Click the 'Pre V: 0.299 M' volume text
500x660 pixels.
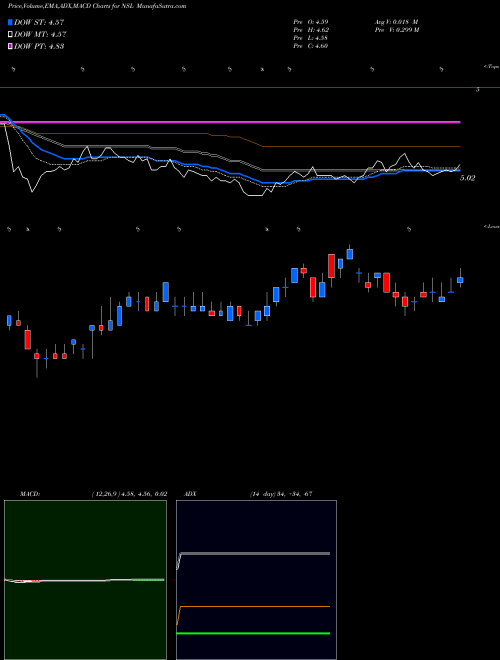396,30
